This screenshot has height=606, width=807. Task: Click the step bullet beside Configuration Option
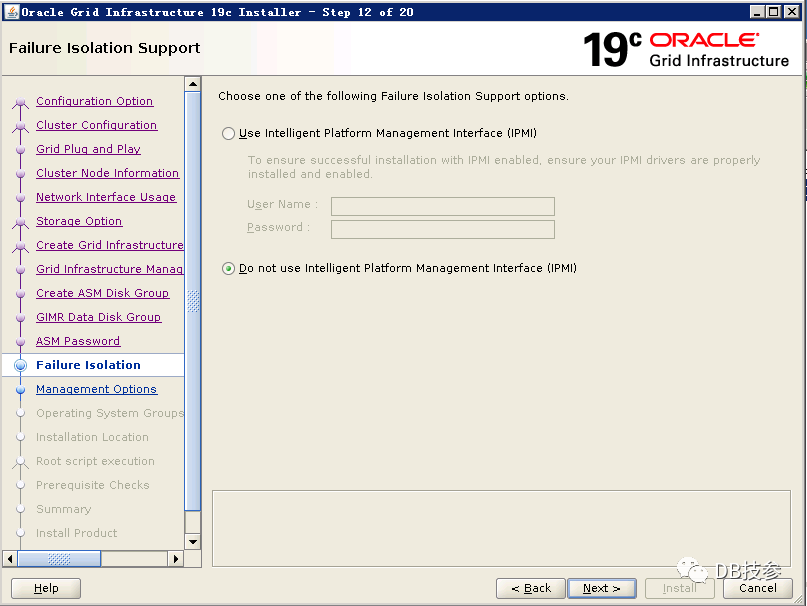tap(20, 102)
